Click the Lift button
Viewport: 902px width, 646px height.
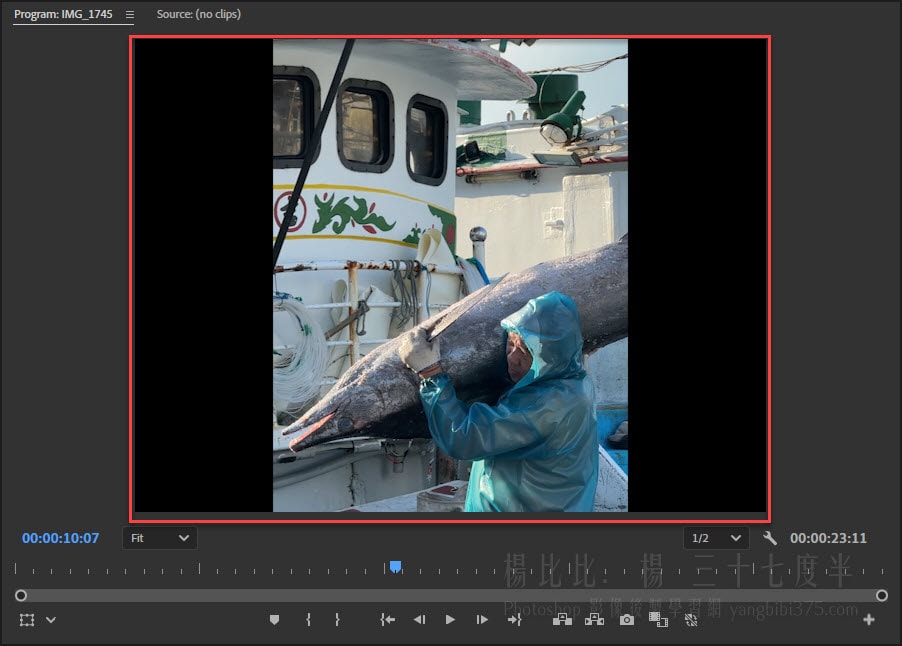point(562,620)
